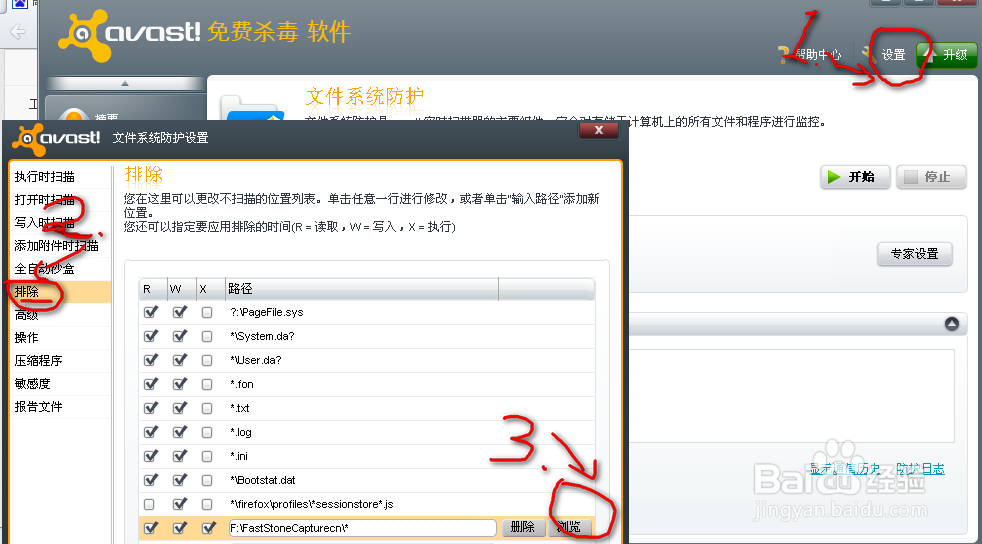This screenshot has height=544, width=982.
Task: Select 压缩程序 in settings sidebar
Action: 38,361
